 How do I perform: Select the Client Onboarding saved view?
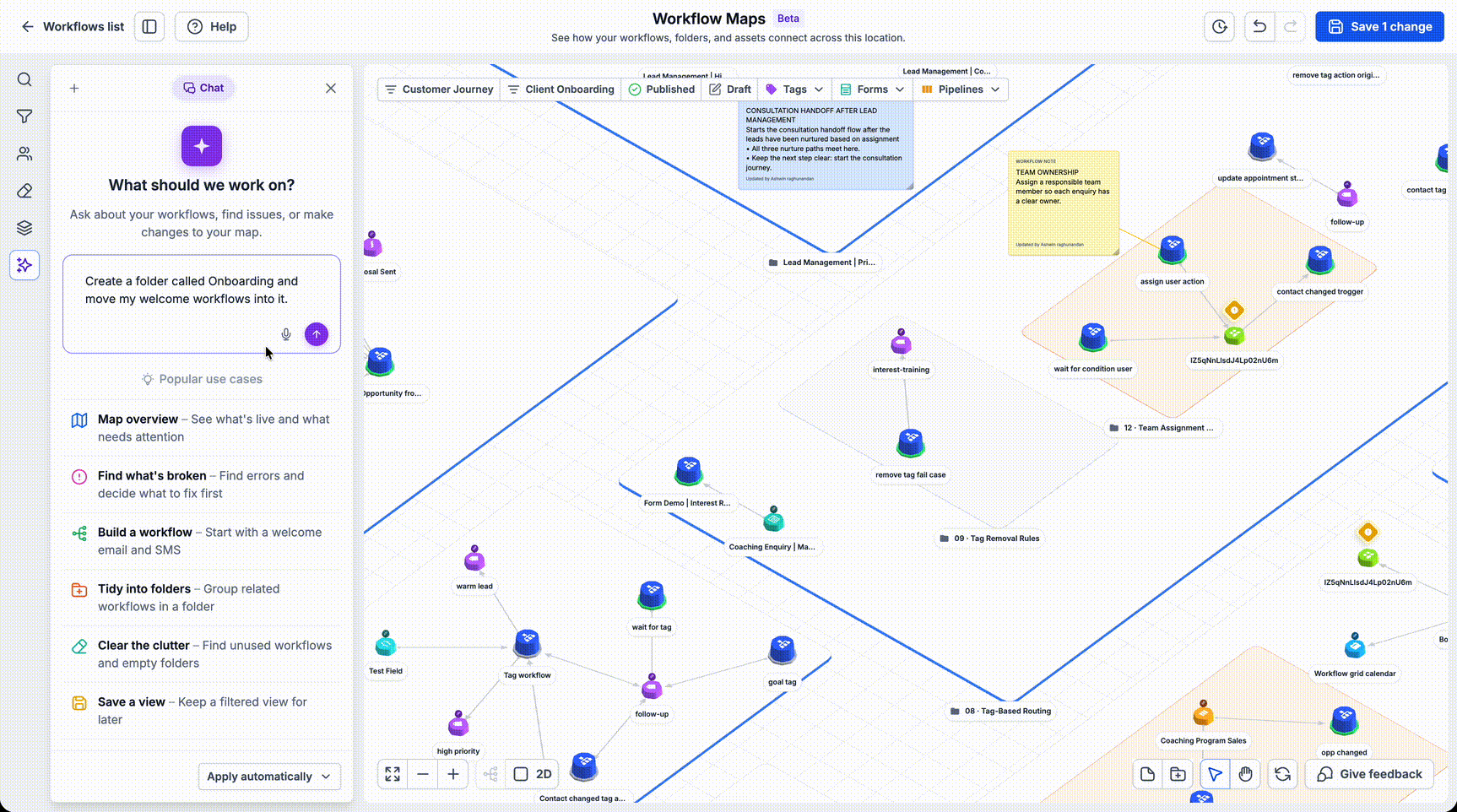tap(561, 89)
